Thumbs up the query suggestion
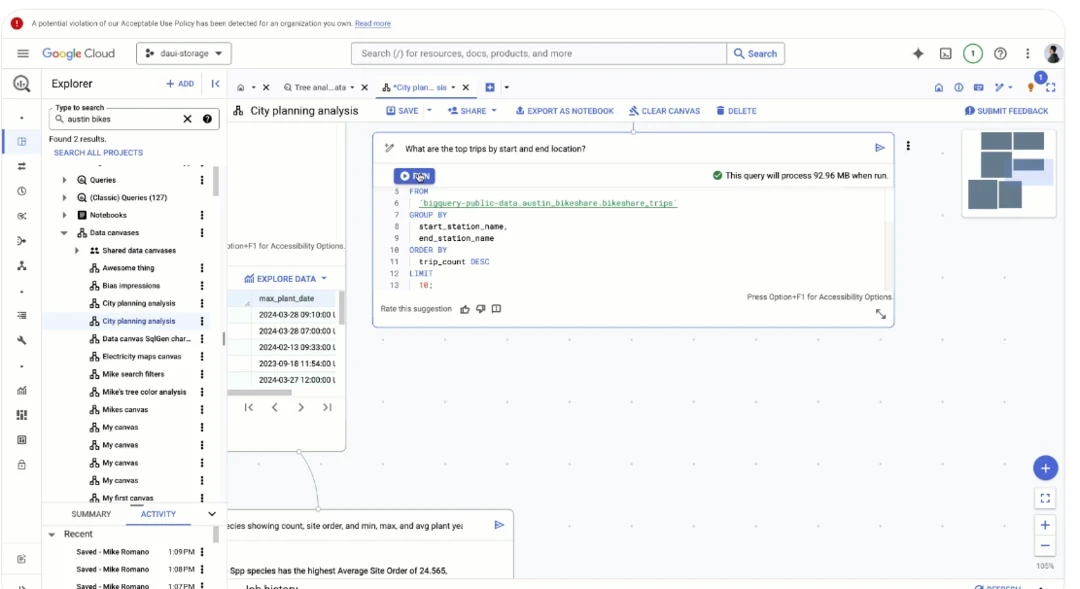Image resolution: width=1080 pixels, height=589 pixels. point(465,309)
